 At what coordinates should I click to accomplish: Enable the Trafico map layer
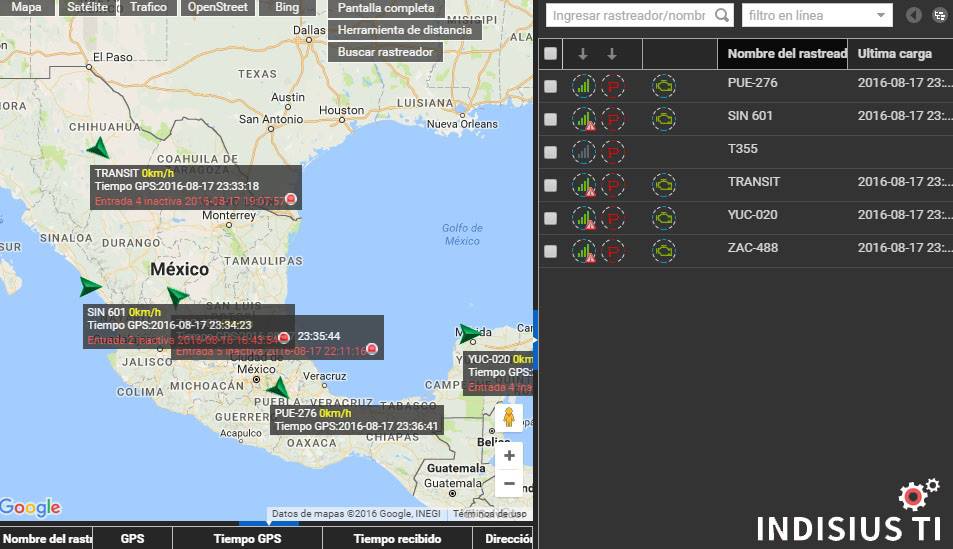(x=148, y=7)
